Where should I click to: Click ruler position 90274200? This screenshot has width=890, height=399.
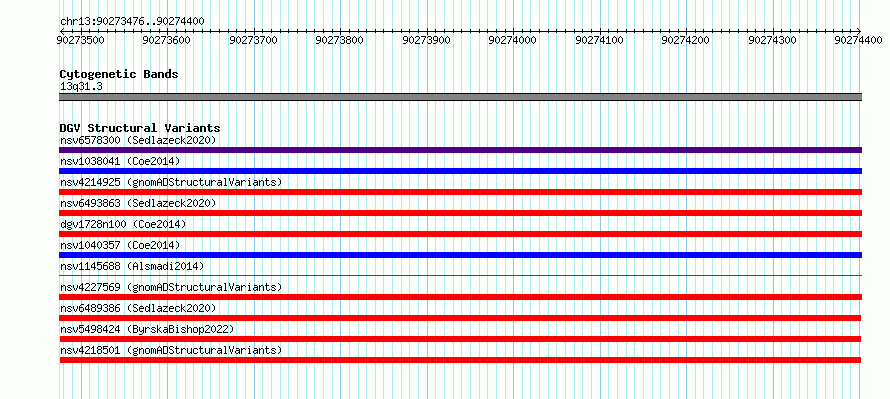(686, 40)
